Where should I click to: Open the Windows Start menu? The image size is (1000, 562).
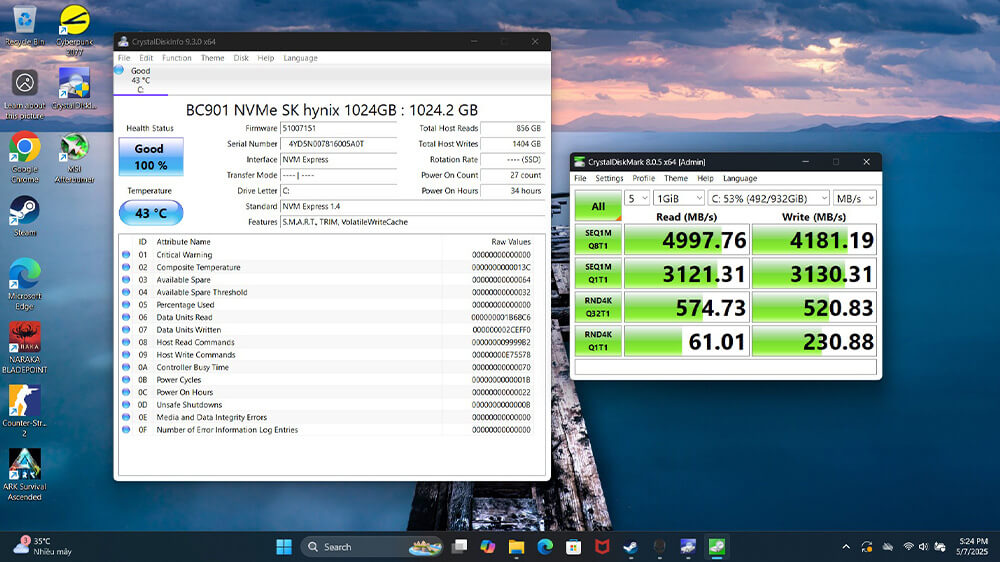pos(284,547)
